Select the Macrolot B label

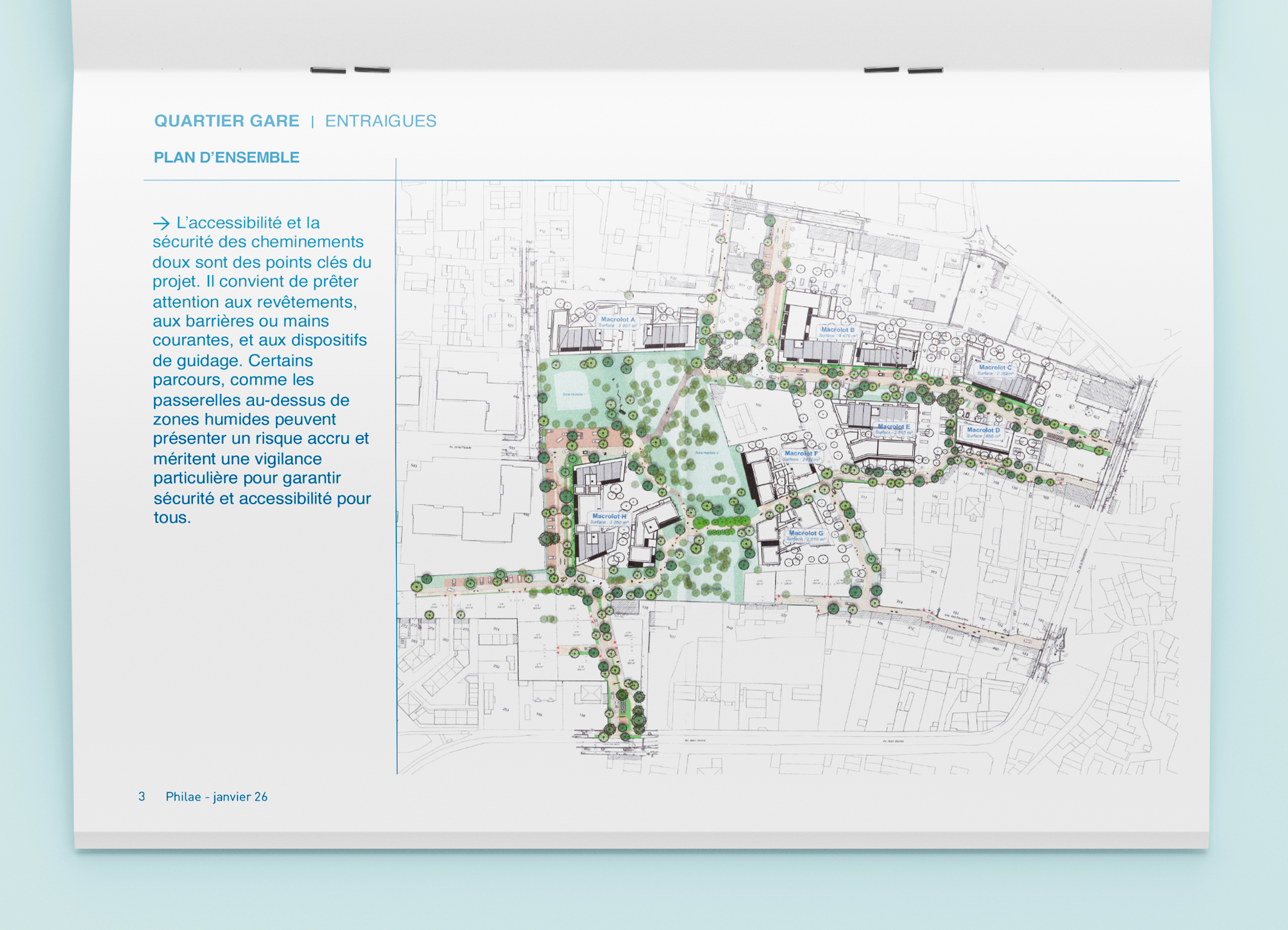point(838,330)
